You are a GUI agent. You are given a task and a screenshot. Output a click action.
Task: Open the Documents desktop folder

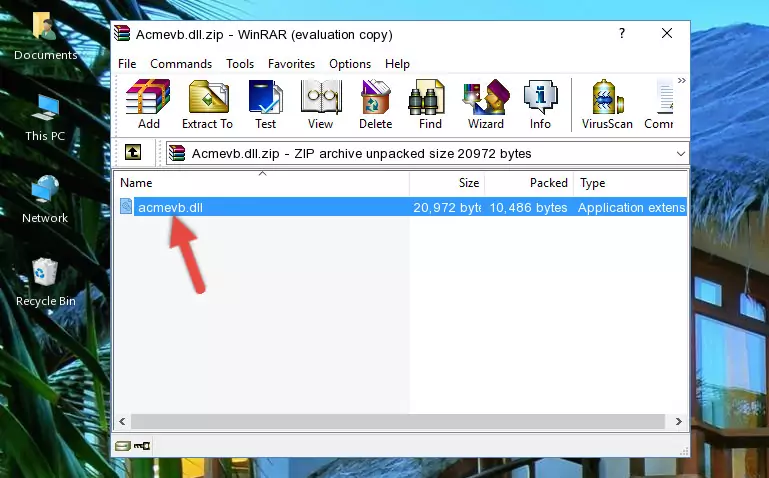click(46, 36)
